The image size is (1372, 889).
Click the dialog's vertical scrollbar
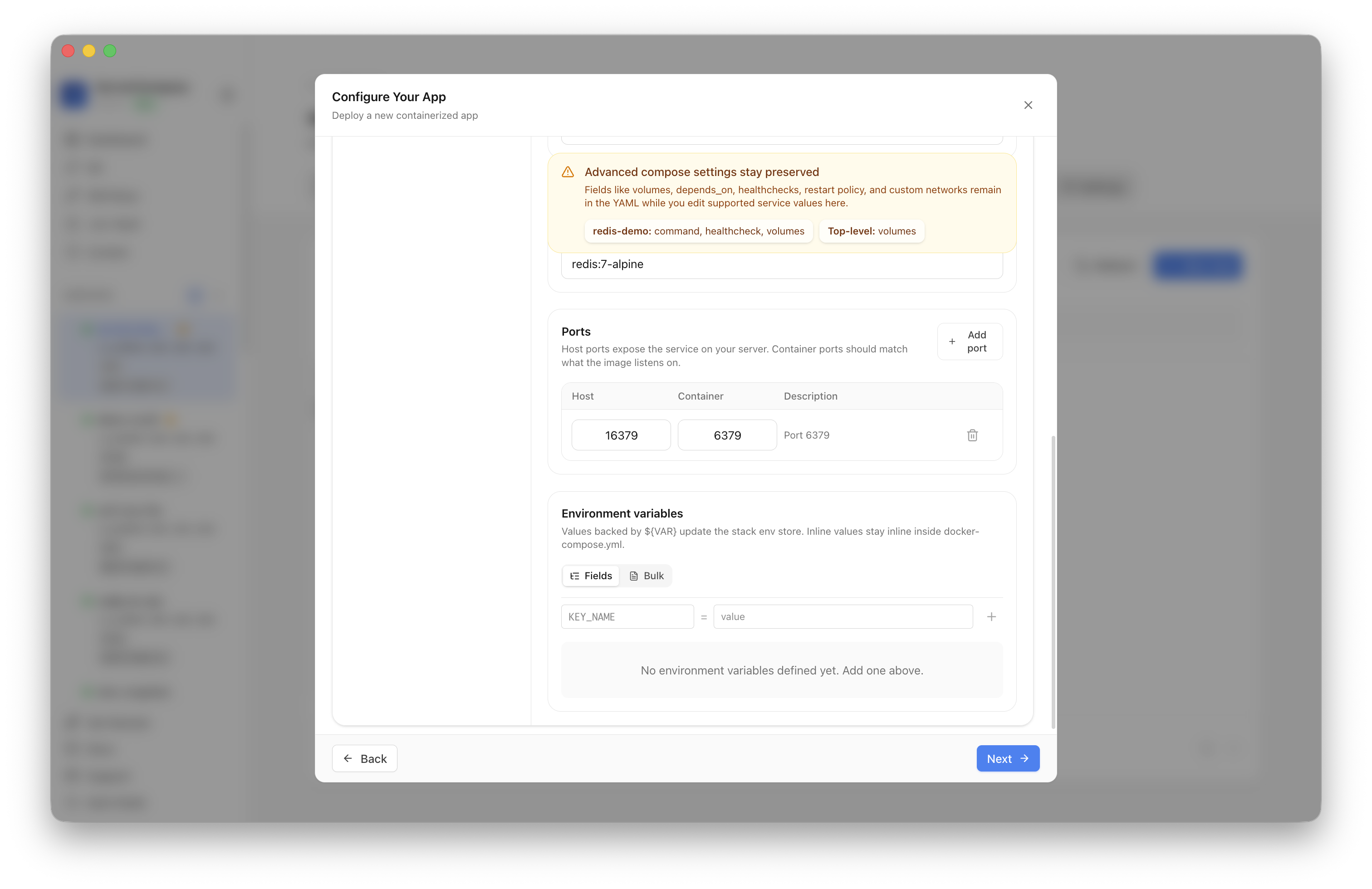(1053, 582)
